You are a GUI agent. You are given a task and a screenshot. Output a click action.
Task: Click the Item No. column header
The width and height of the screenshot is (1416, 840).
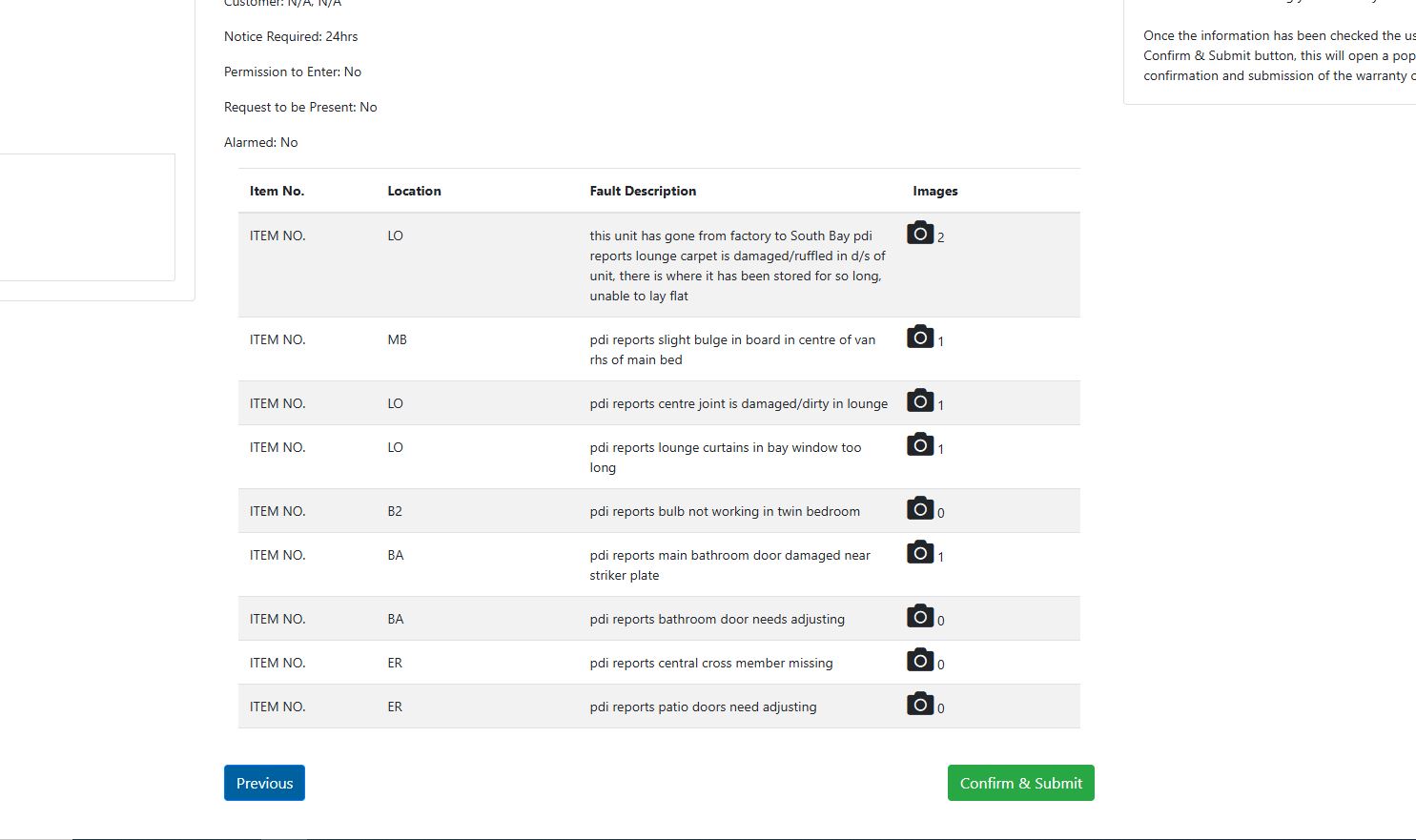pos(277,191)
